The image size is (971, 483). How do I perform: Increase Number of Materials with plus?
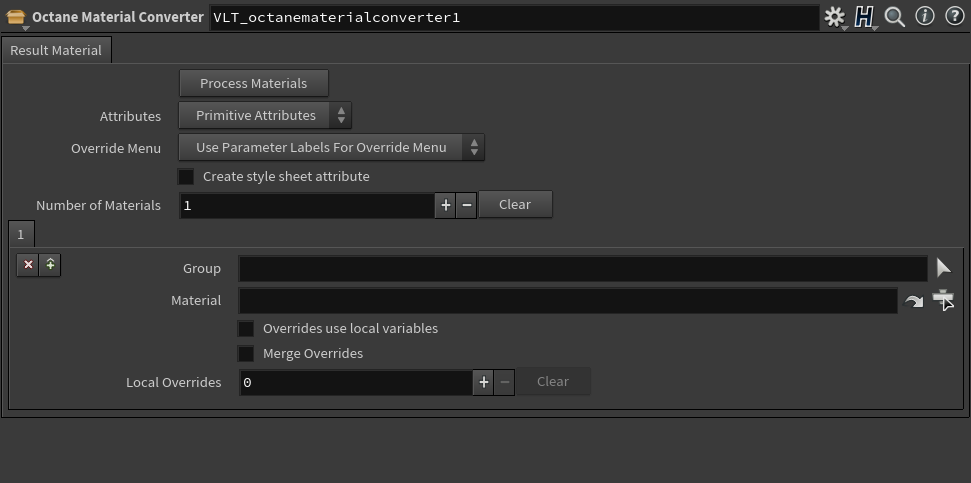pyautogui.click(x=445, y=205)
